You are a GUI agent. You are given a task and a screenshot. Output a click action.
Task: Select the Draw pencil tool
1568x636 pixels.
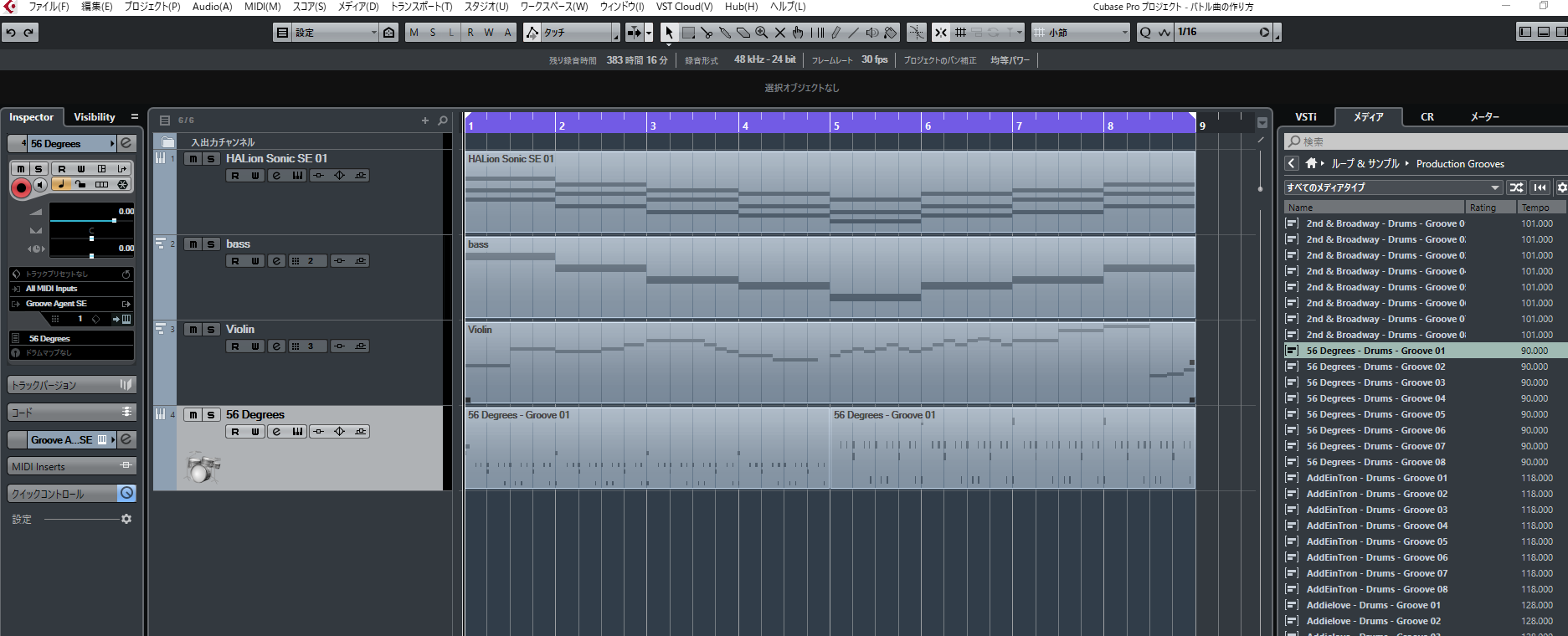[x=835, y=33]
